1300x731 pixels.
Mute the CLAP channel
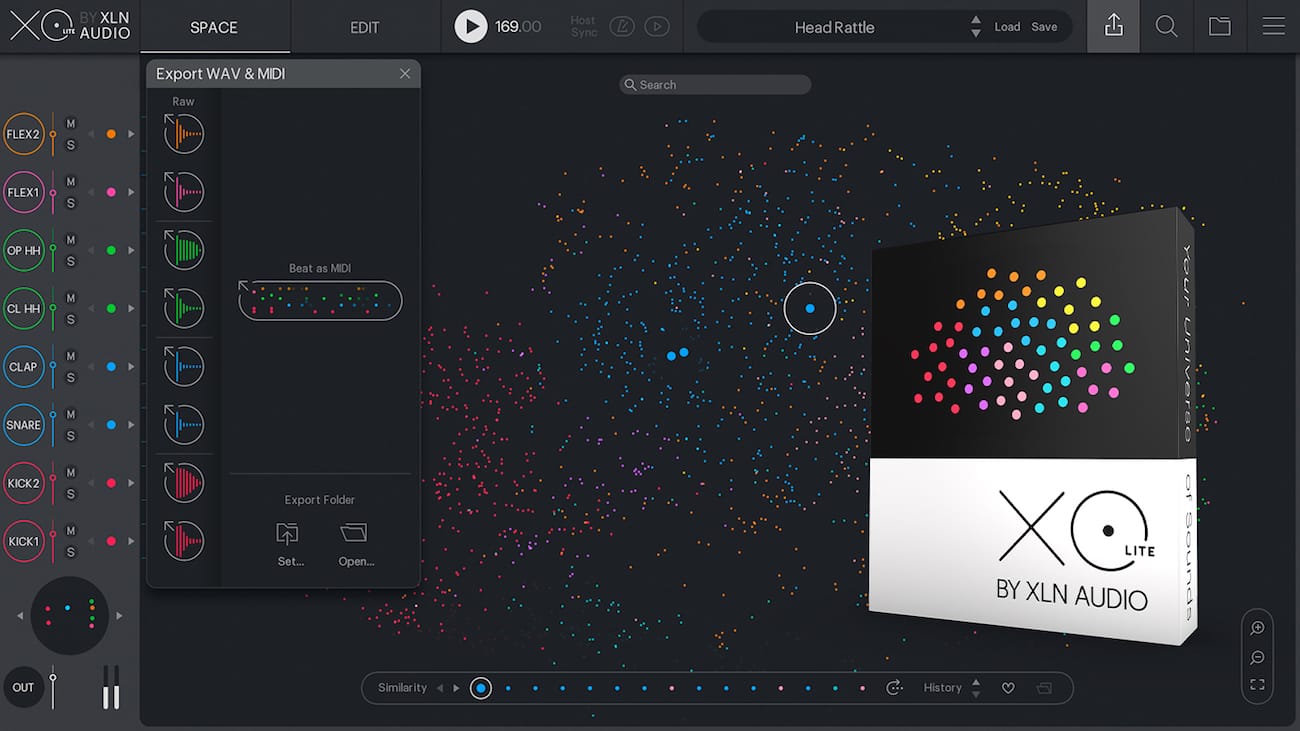coord(70,356)
